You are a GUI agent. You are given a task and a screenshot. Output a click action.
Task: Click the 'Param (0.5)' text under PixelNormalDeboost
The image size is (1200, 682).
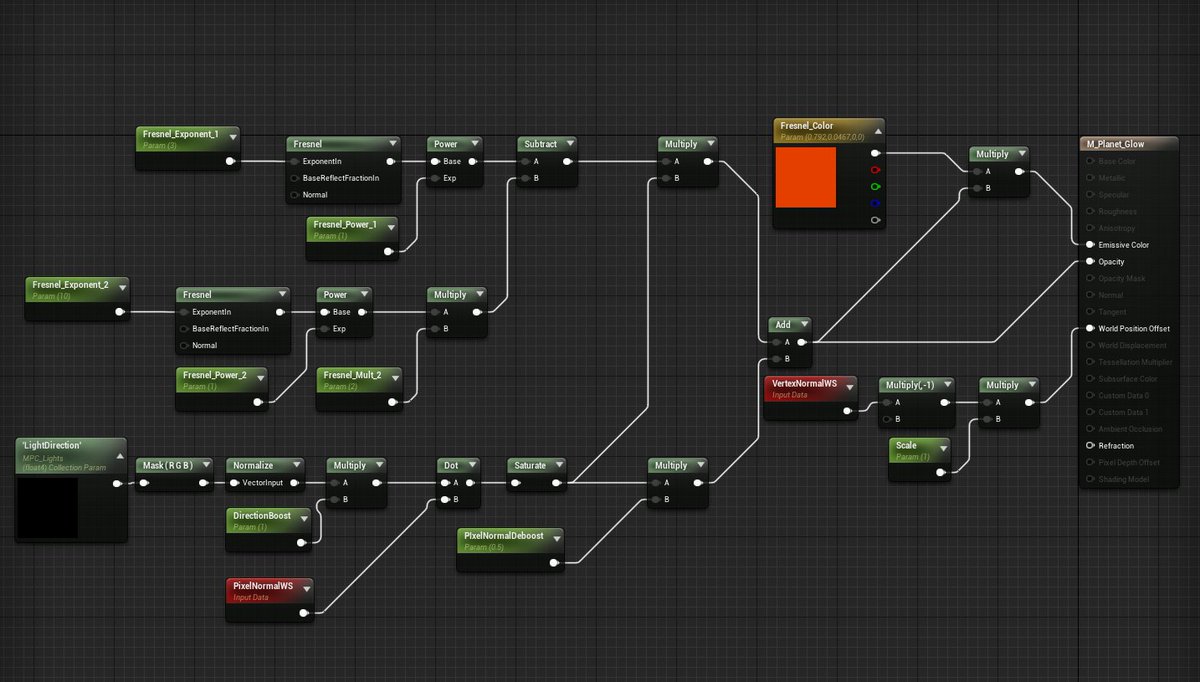click(485, 547)
